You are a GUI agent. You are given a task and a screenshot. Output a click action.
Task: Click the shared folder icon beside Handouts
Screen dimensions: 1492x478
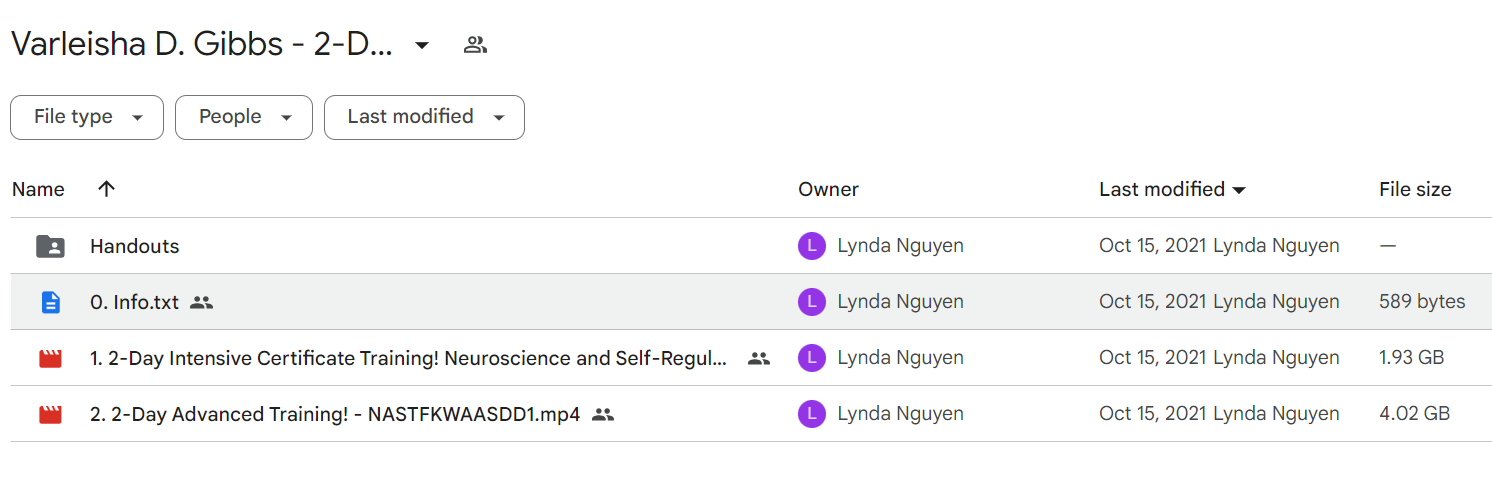coord(50,246)
